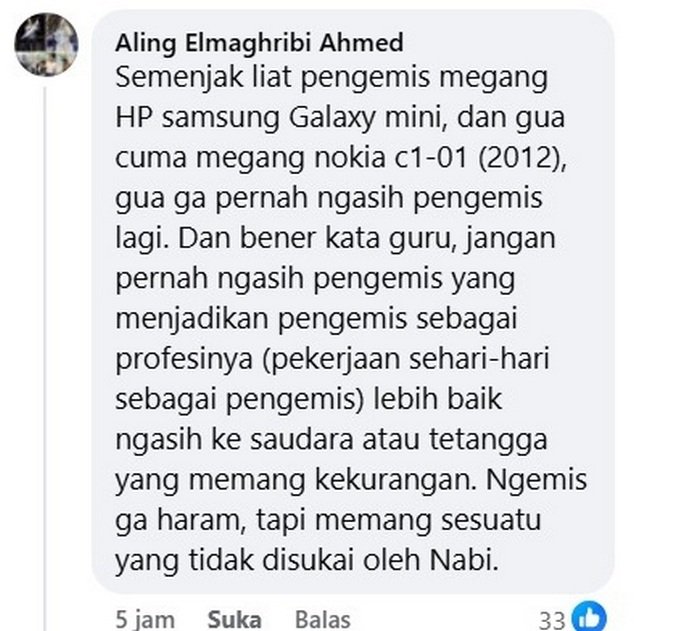This screenshot has height=631, width=700.
Task: Click the text nokia c1-01 (2012)
Action: [x=441, y=158]
